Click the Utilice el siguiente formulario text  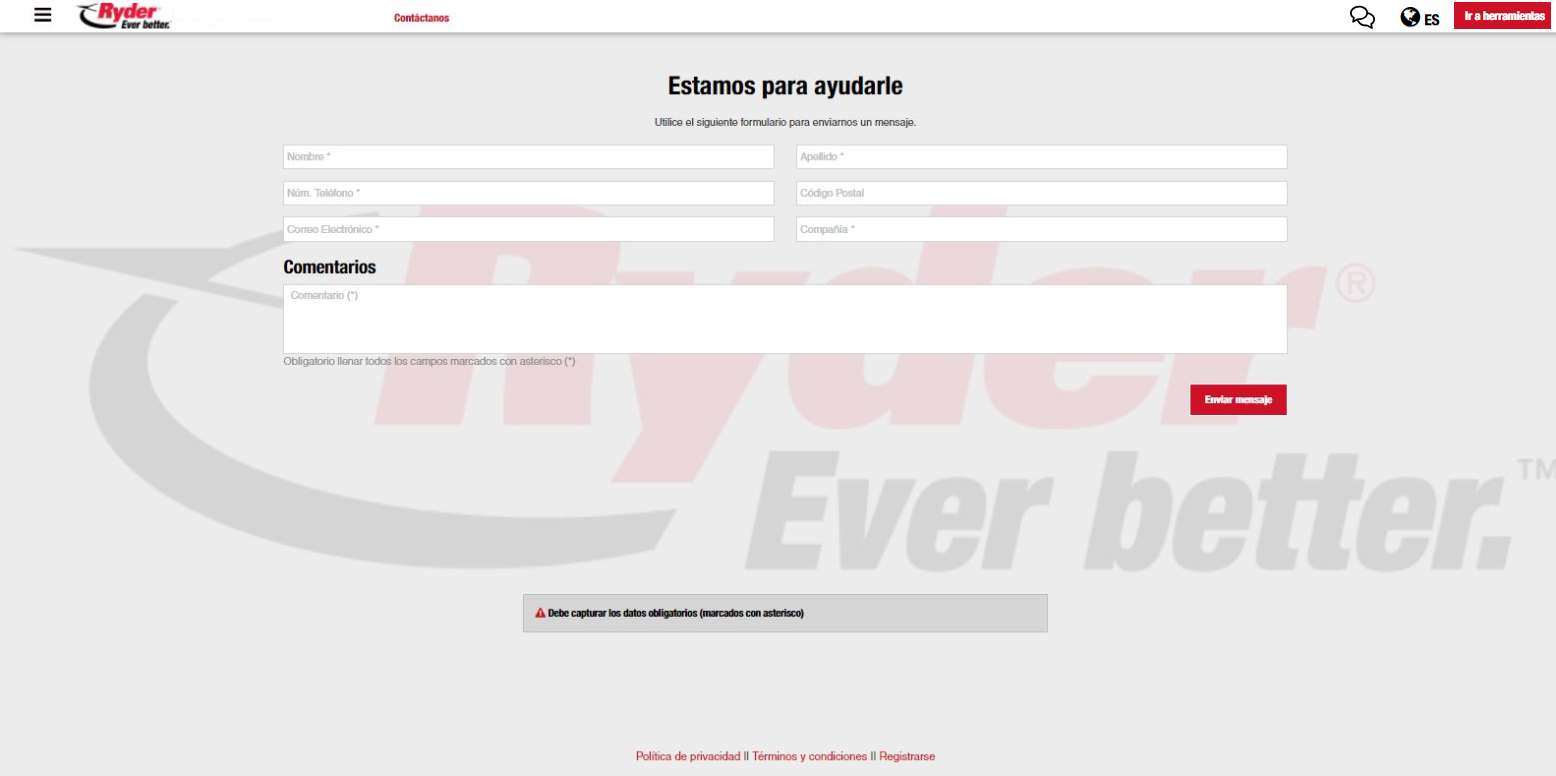[785, 123]
